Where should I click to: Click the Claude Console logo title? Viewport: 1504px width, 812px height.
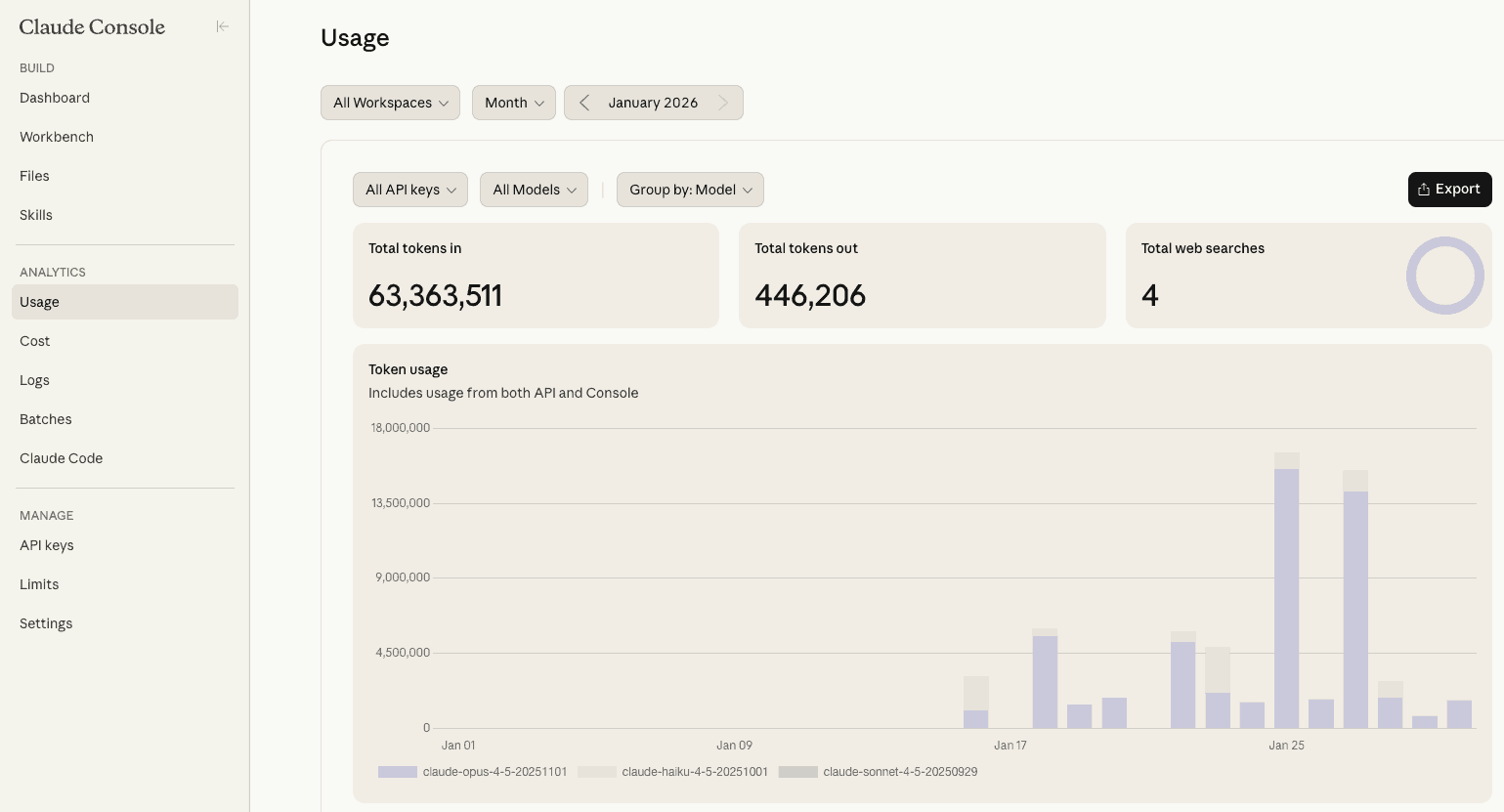[92, 27]
